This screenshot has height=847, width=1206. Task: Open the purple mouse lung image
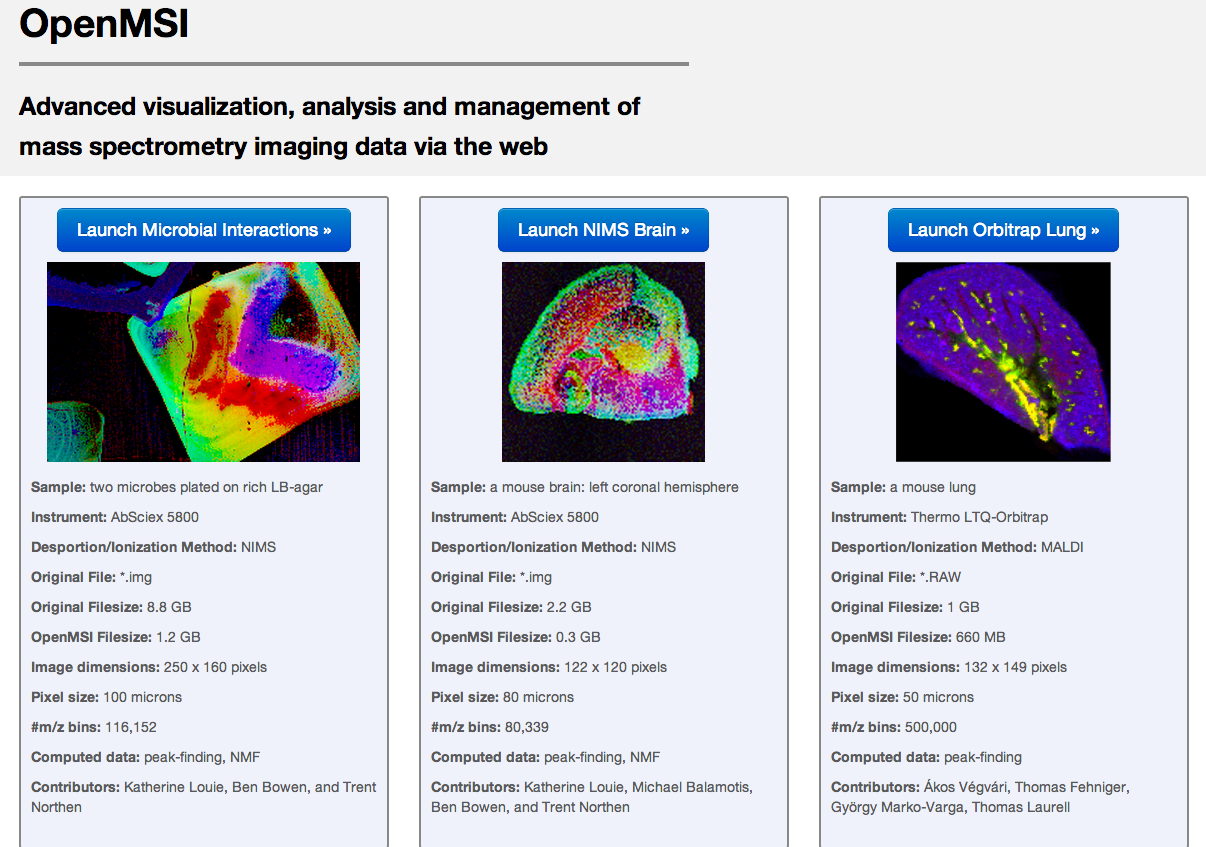point(1003,362)
